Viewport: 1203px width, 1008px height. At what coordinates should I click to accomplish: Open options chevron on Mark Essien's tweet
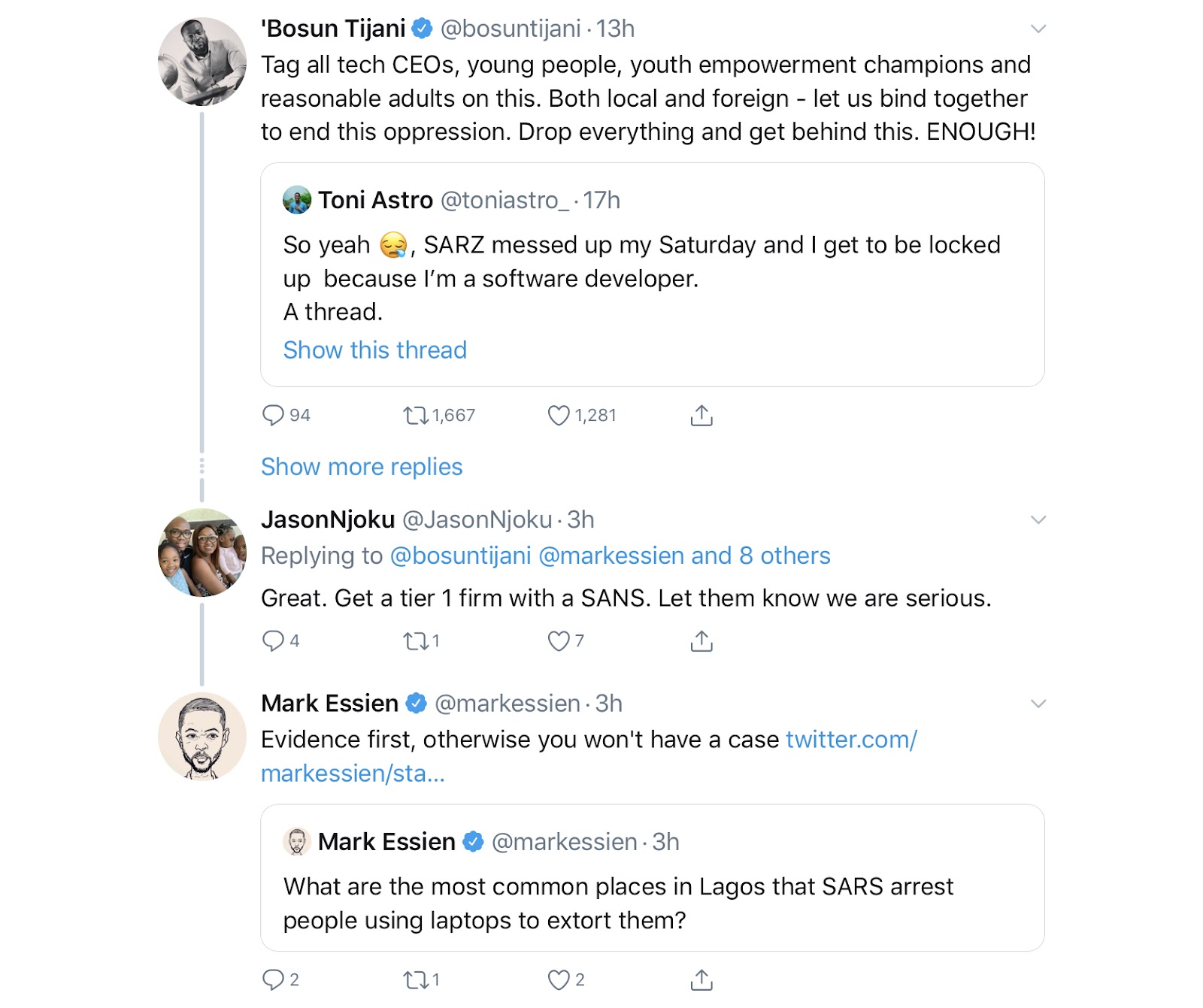tap(1038, 704)
